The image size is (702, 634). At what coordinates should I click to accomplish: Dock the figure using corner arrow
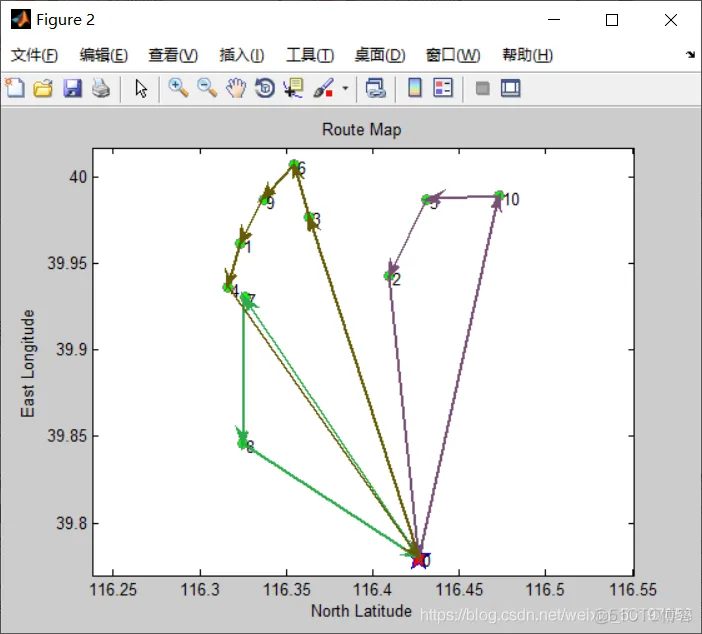point(690,55)
